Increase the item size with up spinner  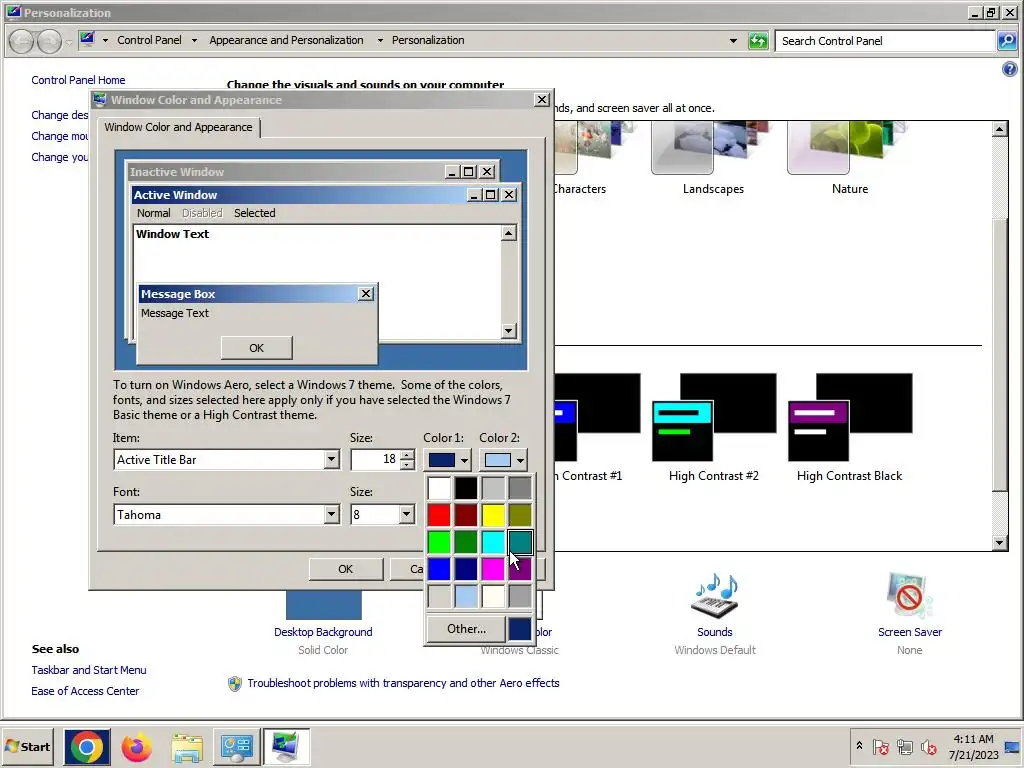[x=408, y=455]
